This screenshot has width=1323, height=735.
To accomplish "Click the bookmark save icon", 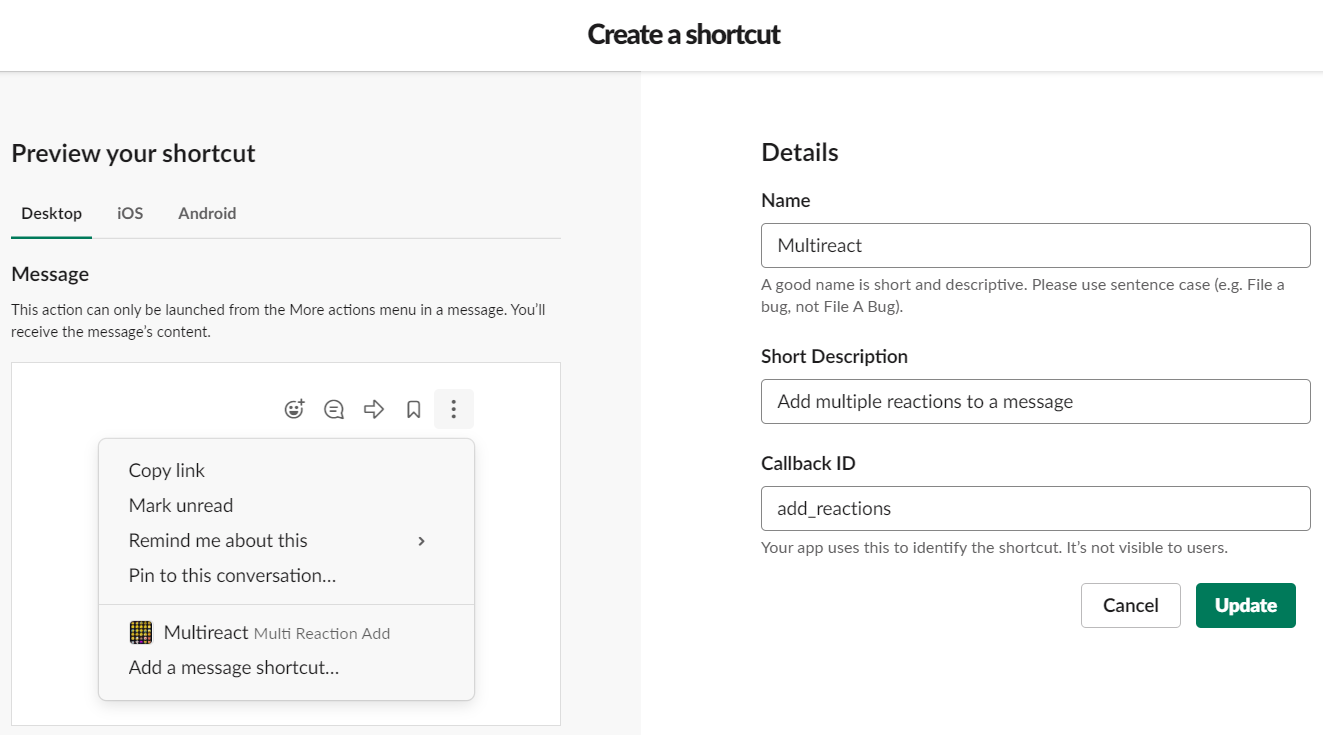I will 413,409.
